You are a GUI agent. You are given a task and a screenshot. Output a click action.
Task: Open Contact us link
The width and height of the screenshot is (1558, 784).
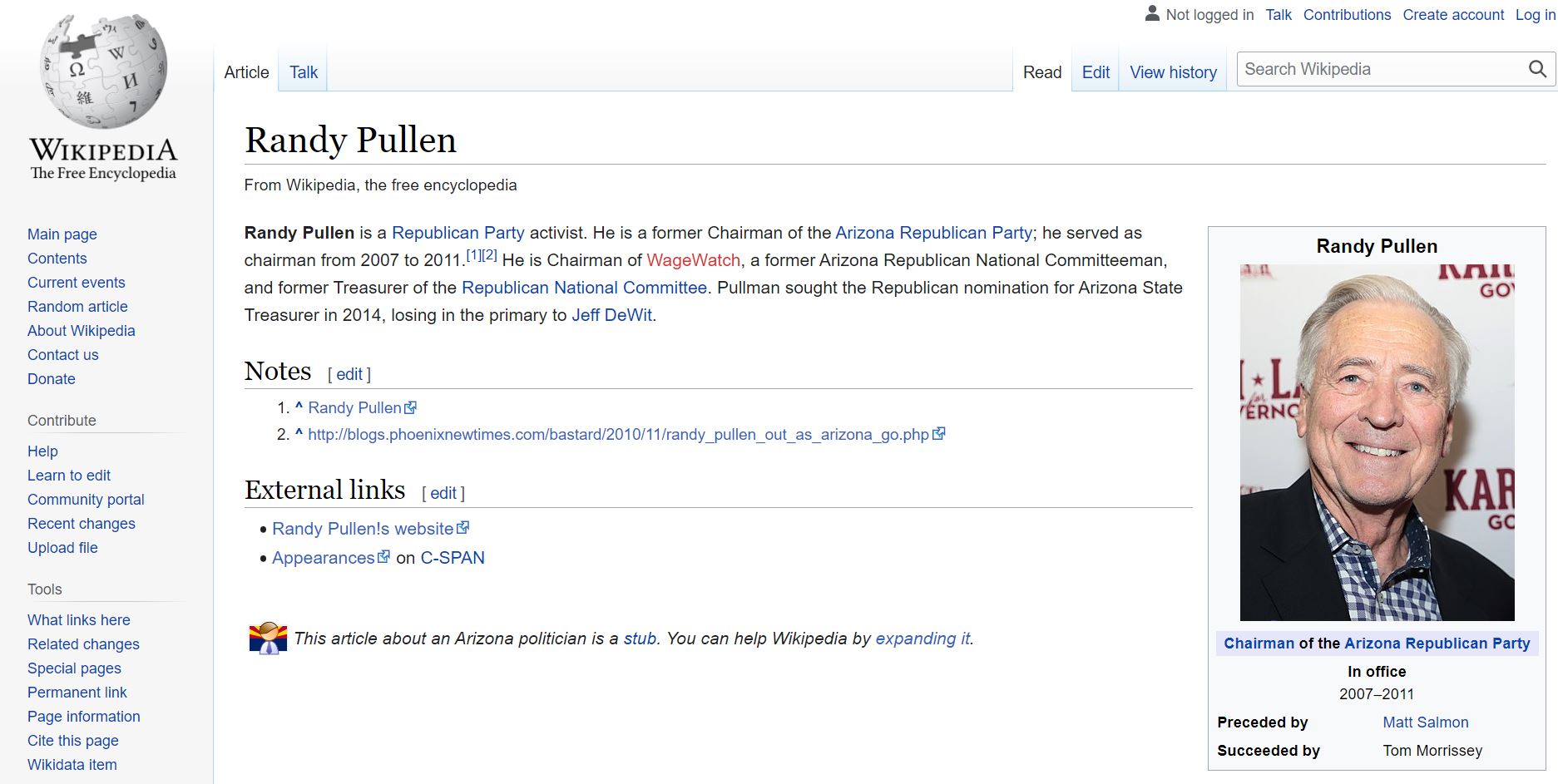point(62,355)
